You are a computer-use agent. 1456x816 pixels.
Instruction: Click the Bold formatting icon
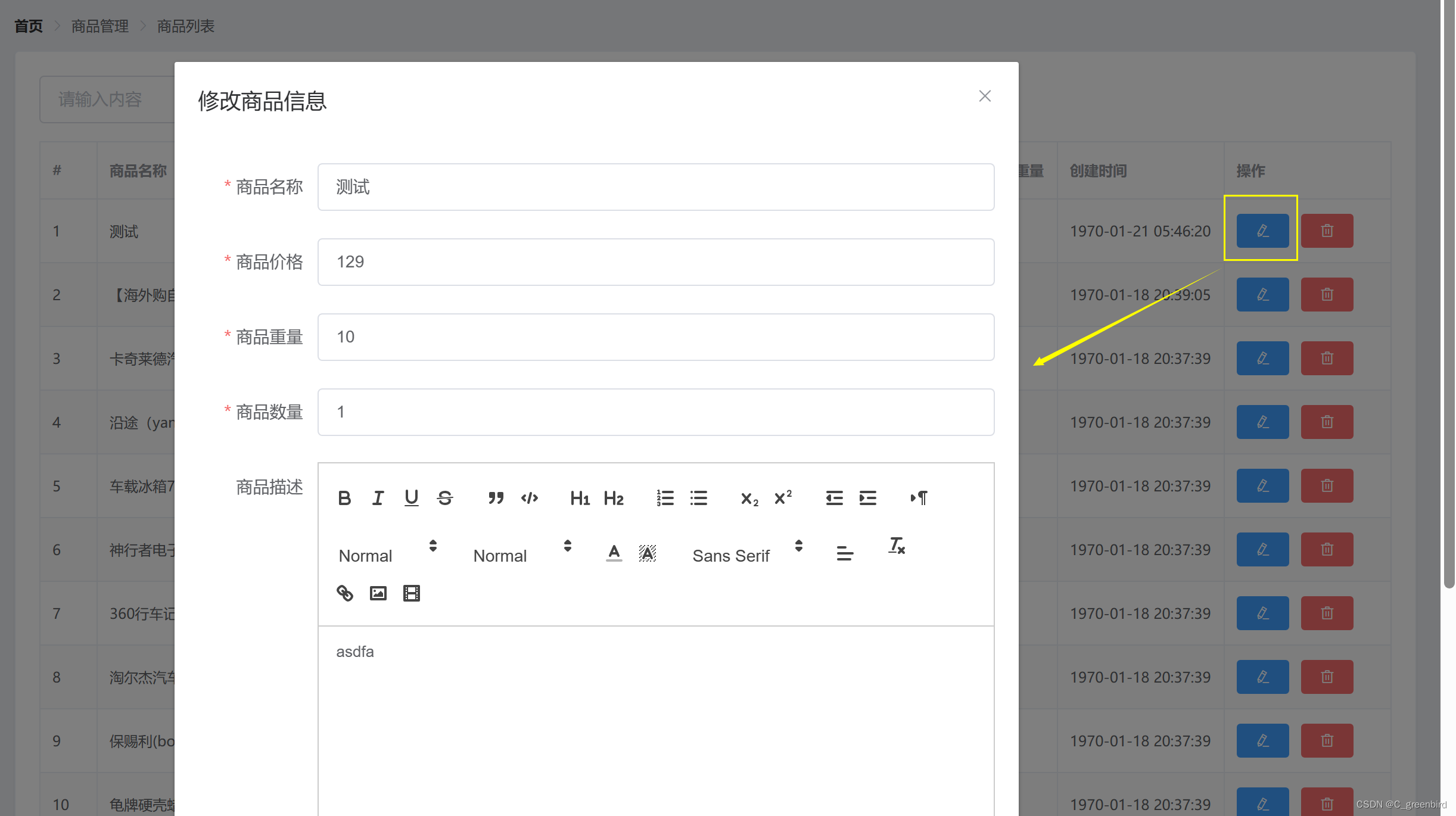point(344,497)
